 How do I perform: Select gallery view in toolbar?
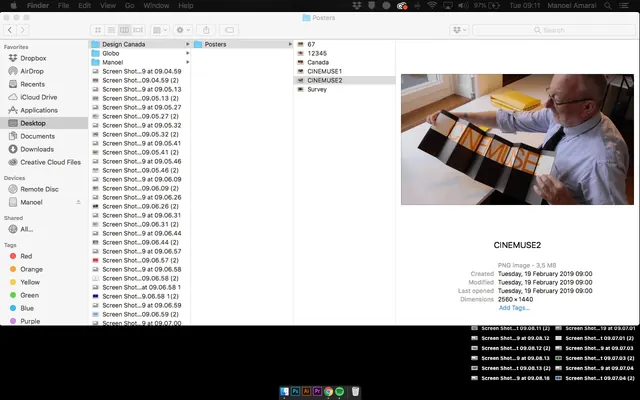pyautogui.click(x=138, y=30)
